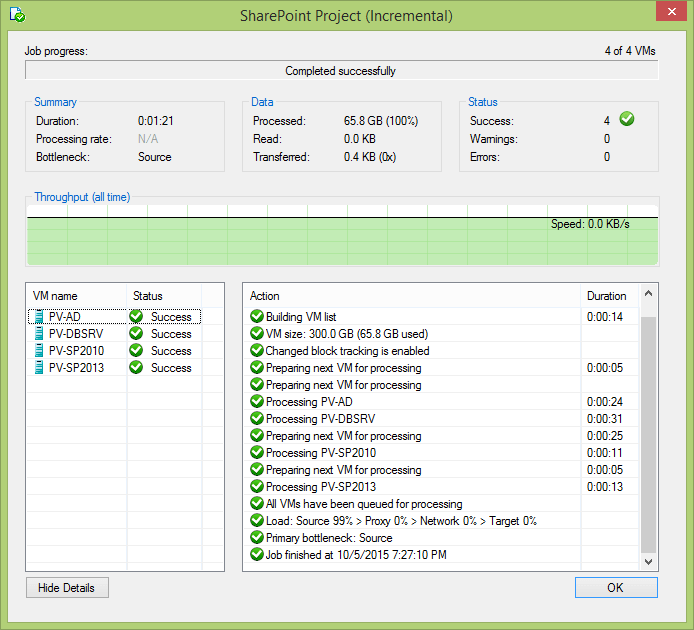
Task: Click the Processing rate N/A value
Action: coord(148,139)
